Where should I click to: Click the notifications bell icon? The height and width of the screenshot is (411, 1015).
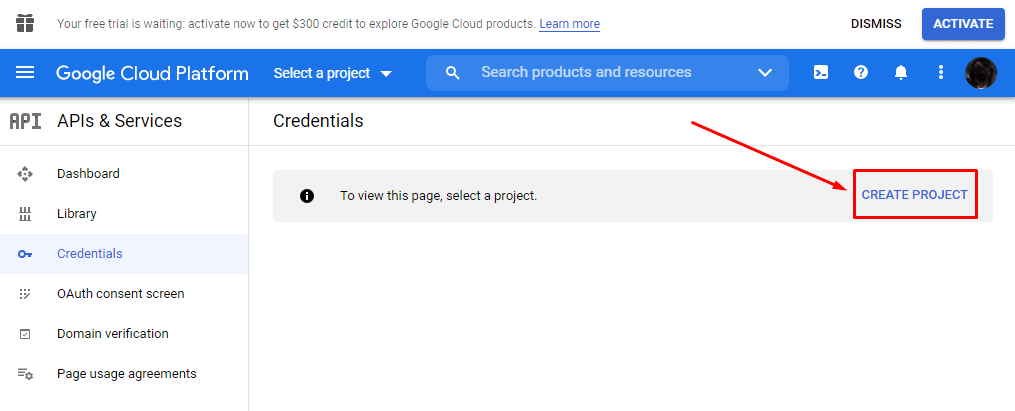coord(901,73)
